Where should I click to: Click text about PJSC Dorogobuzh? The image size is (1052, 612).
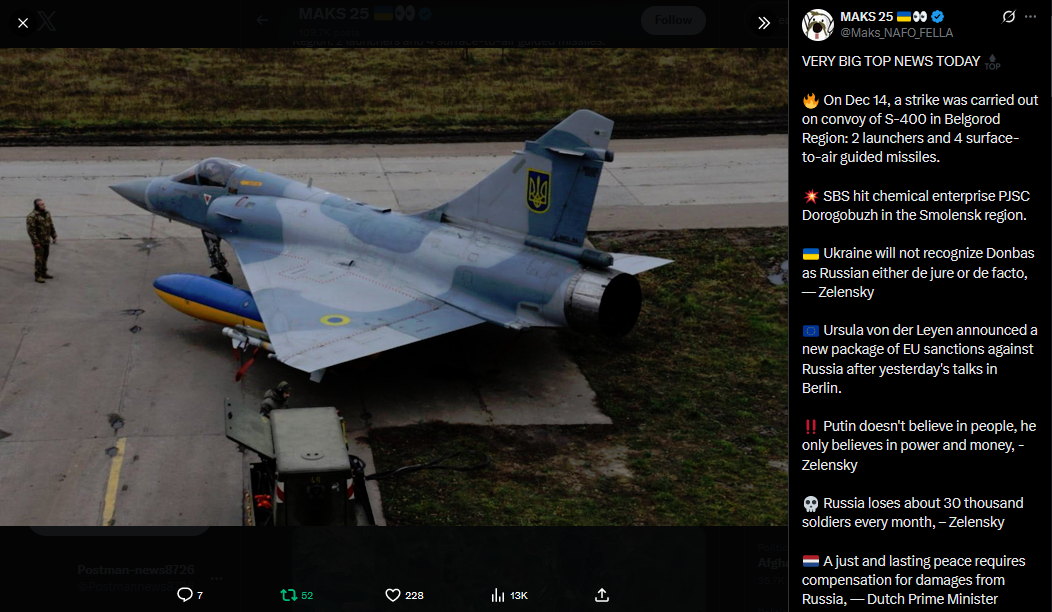[916, 205]
